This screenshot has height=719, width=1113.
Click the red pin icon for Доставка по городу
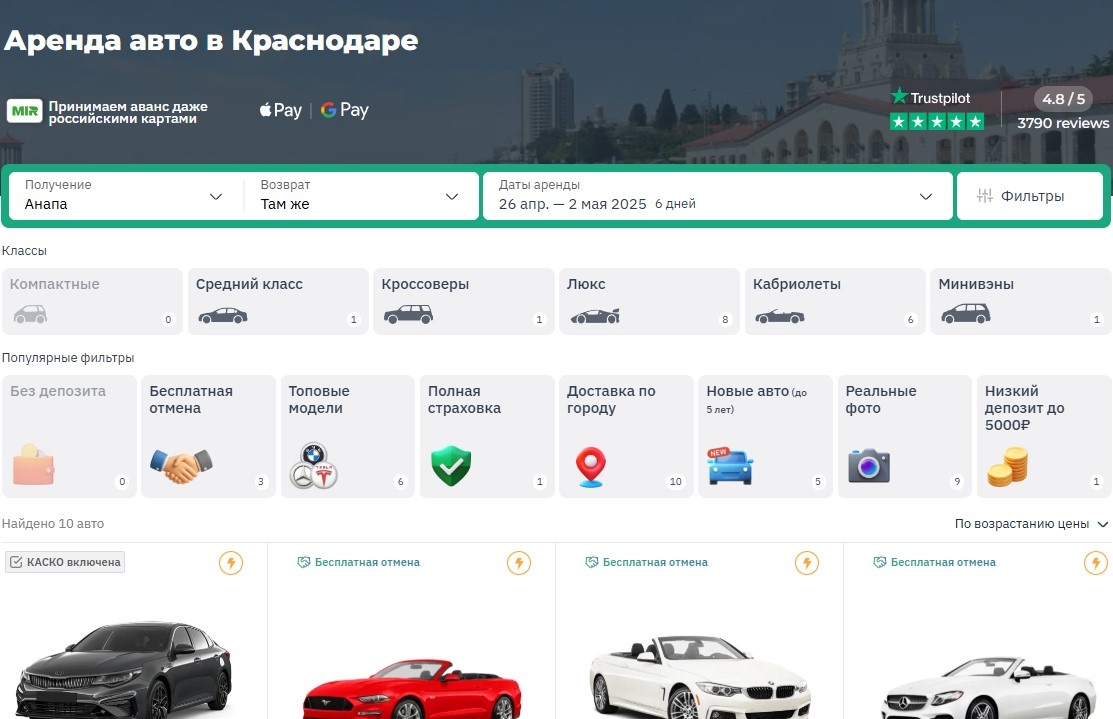coord(590,465)
